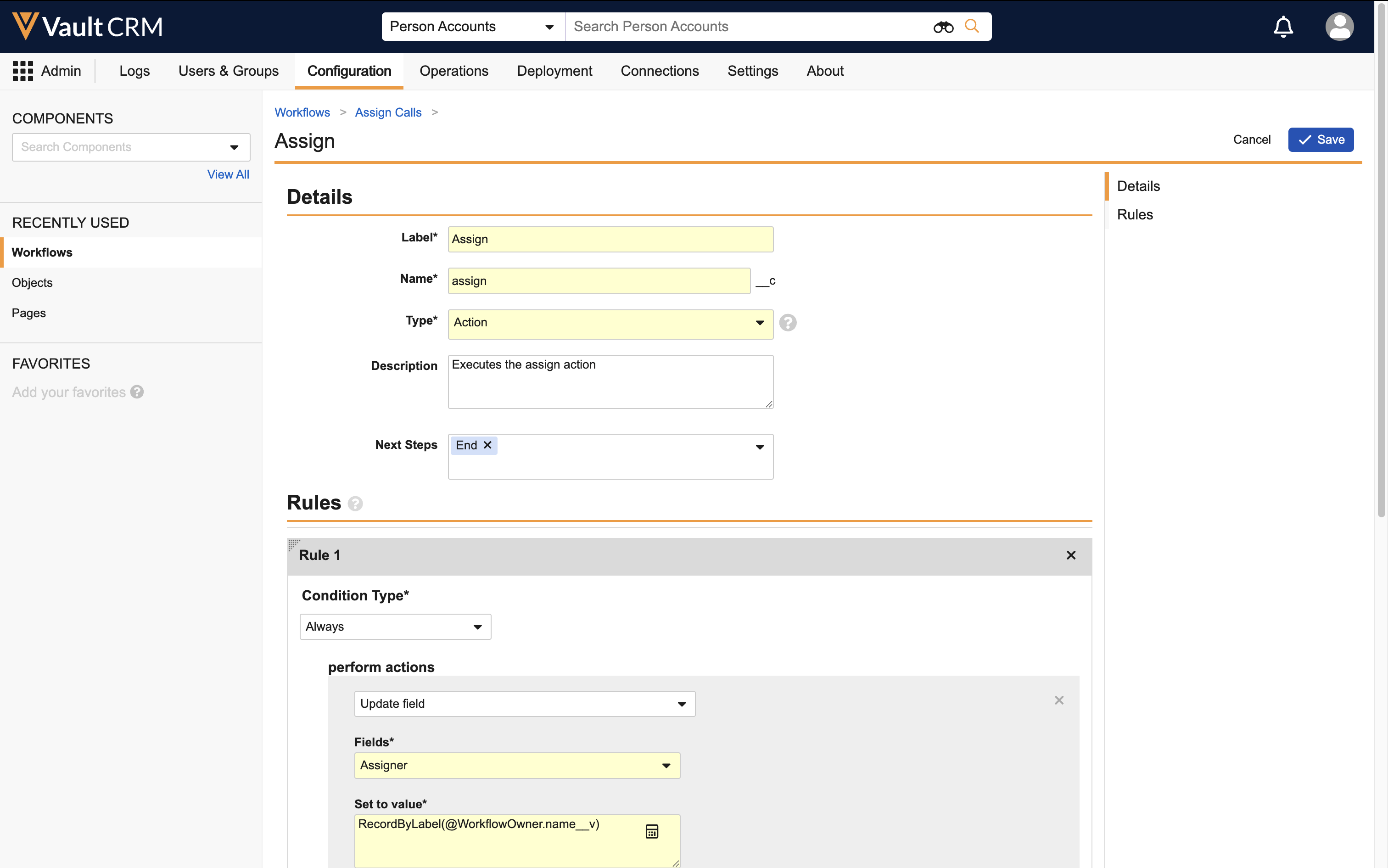Open the Assigner Fields dropdown
Screen dimensions: 1388x868
coord(517,765)
